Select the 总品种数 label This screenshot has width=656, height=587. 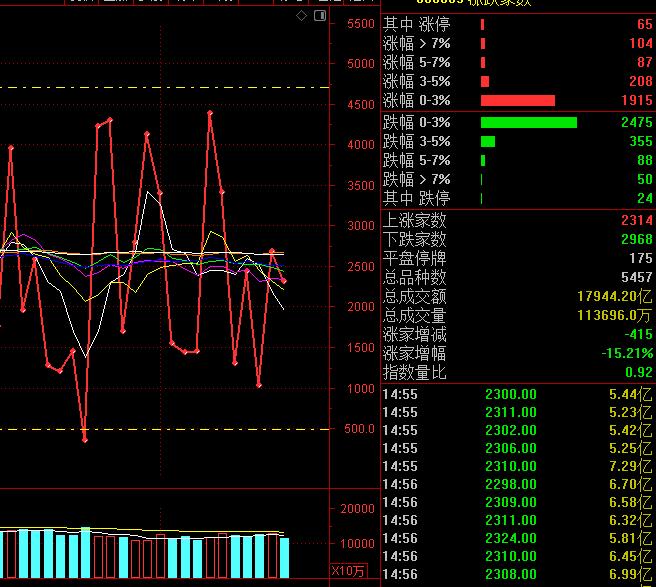tap(415, 277)
